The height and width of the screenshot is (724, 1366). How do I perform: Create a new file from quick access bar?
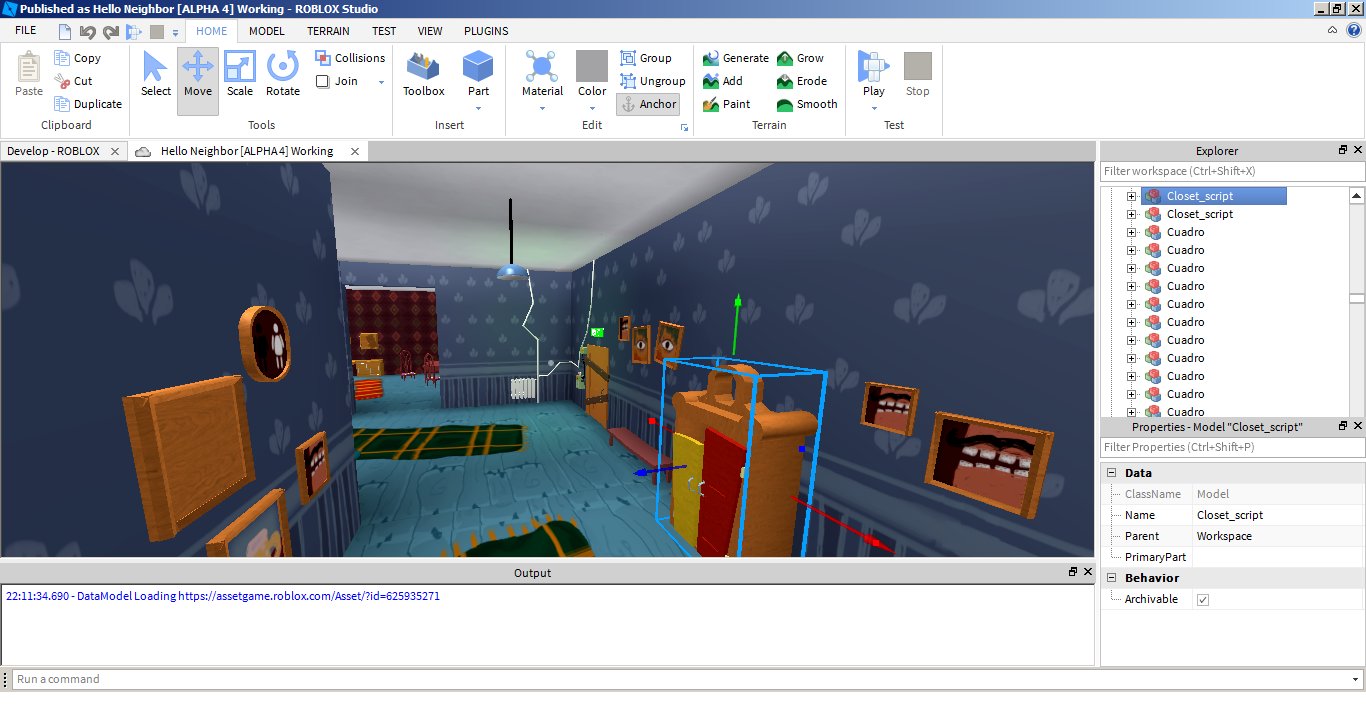coord(64,32)
